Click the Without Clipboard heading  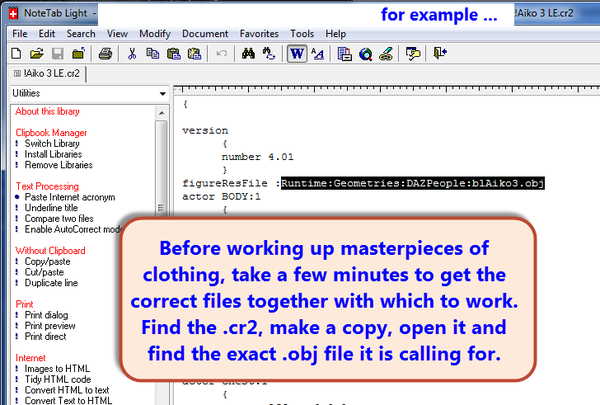[x=50, y=251]
